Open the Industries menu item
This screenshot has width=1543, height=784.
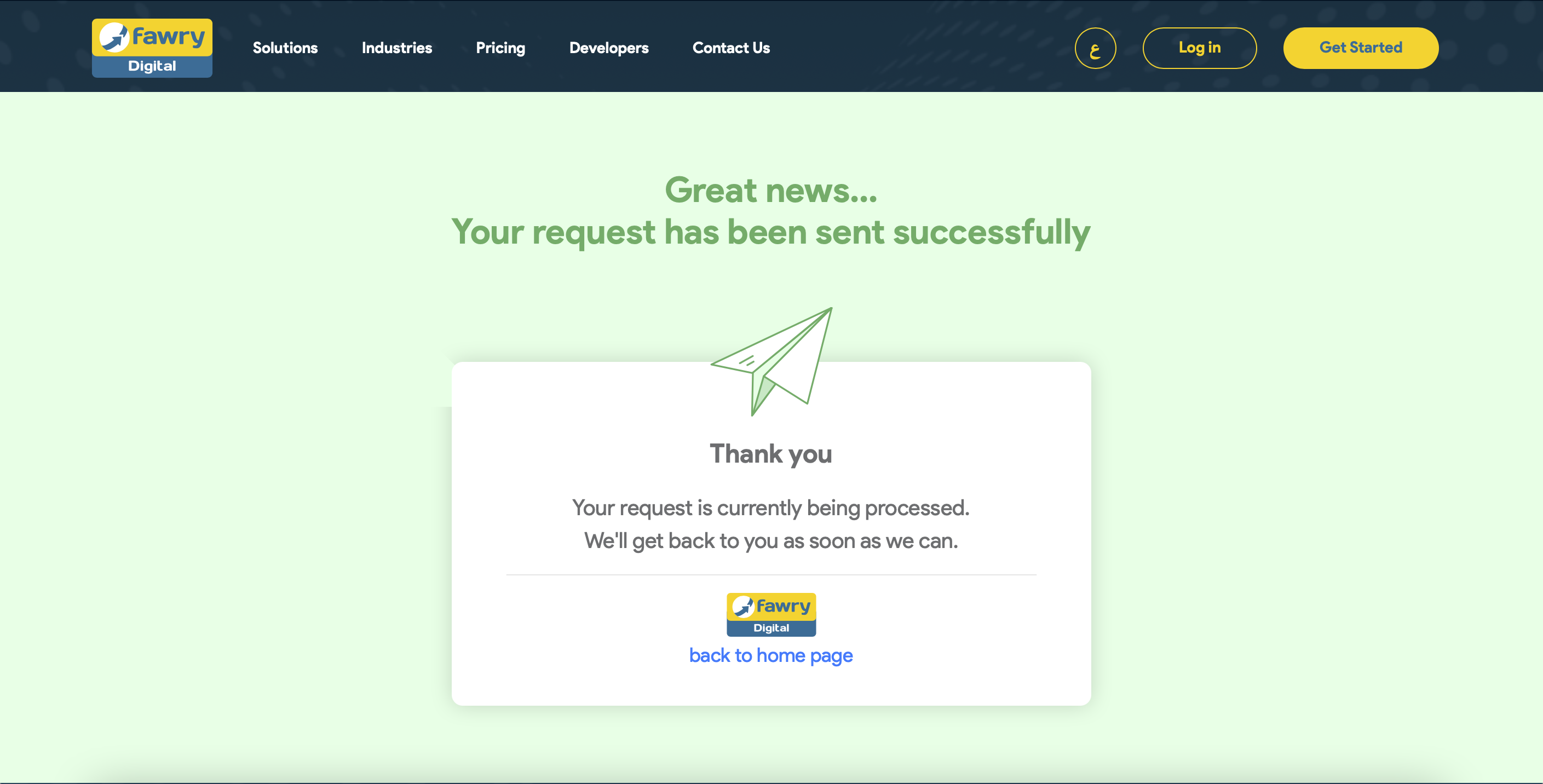pos(397,48)
